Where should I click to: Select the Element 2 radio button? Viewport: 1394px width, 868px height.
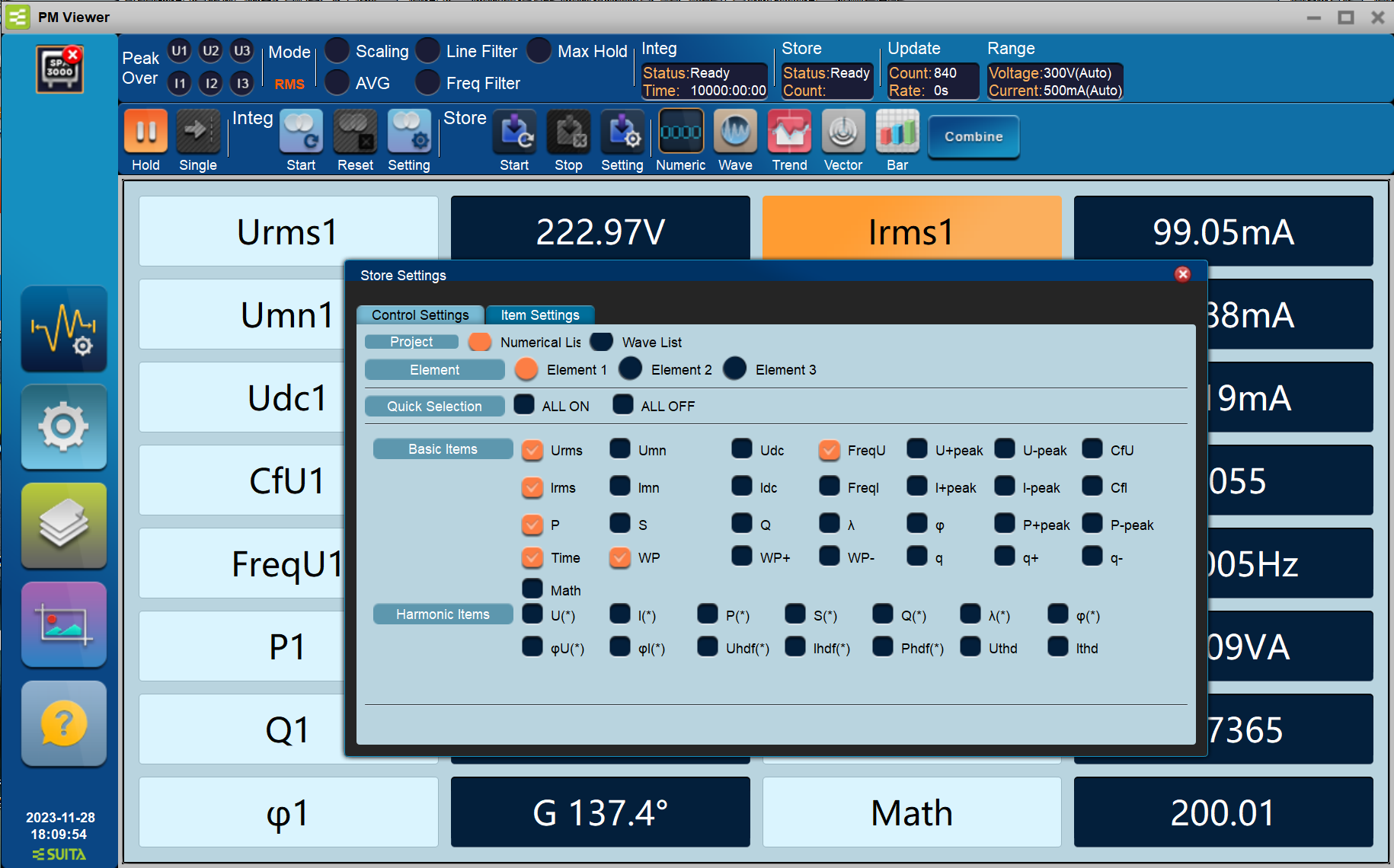(x=630, y=369)
